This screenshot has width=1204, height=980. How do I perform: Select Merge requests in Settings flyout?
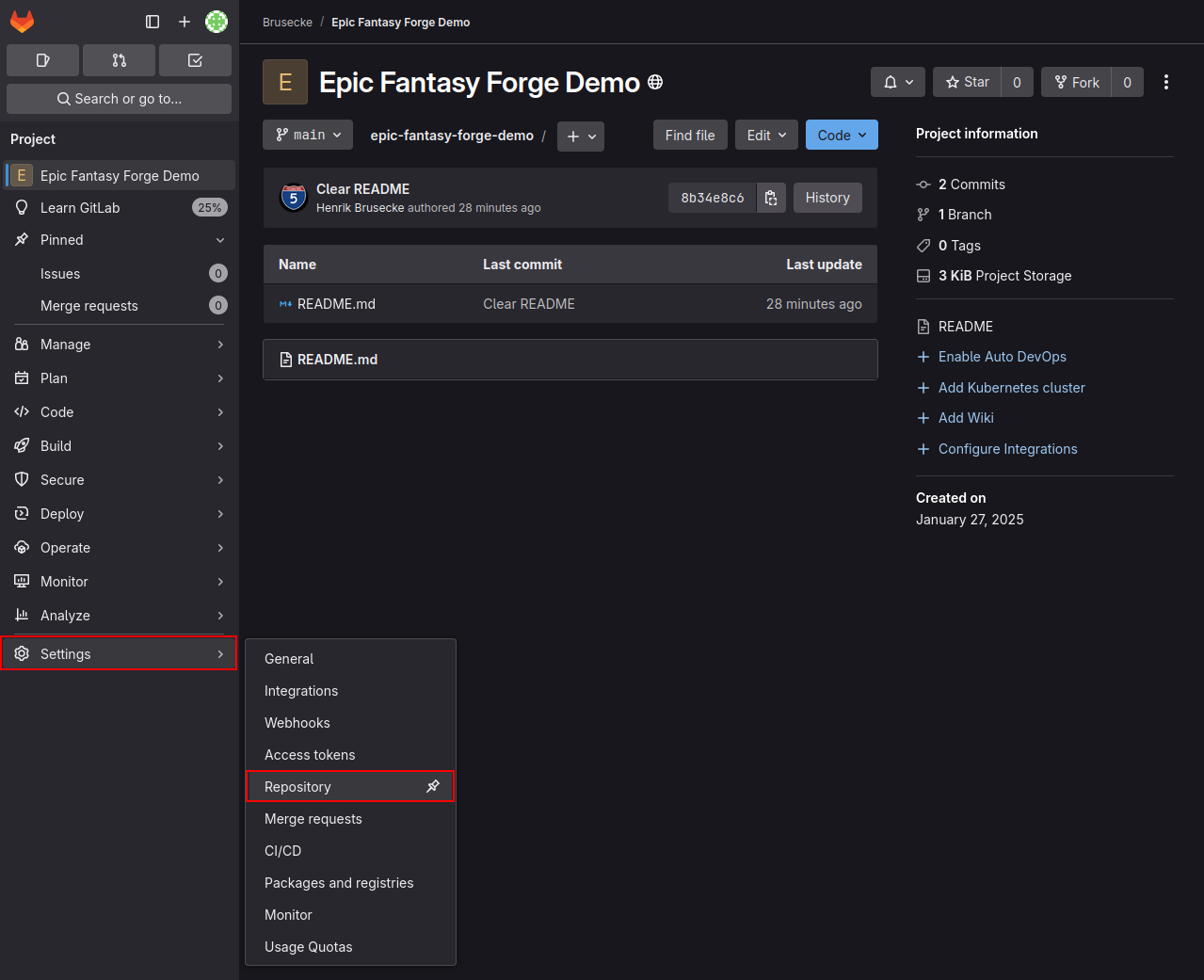point(350,819)
